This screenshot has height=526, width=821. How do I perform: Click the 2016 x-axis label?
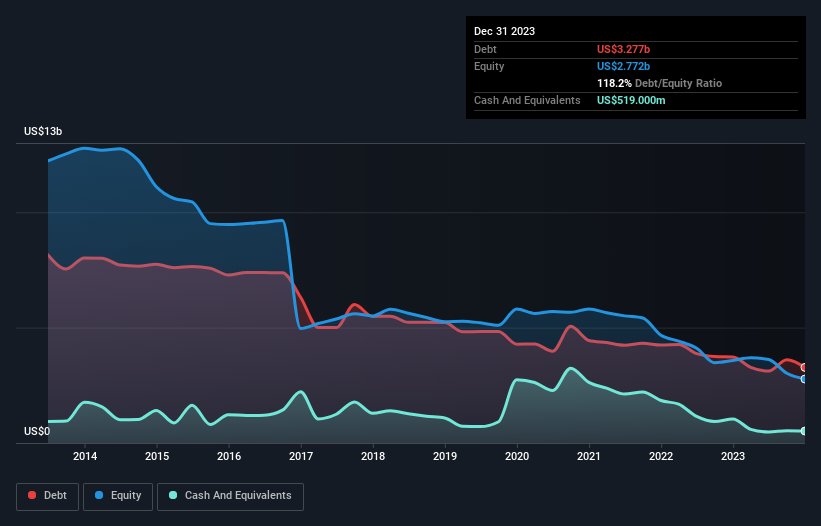tap(229, 456)
